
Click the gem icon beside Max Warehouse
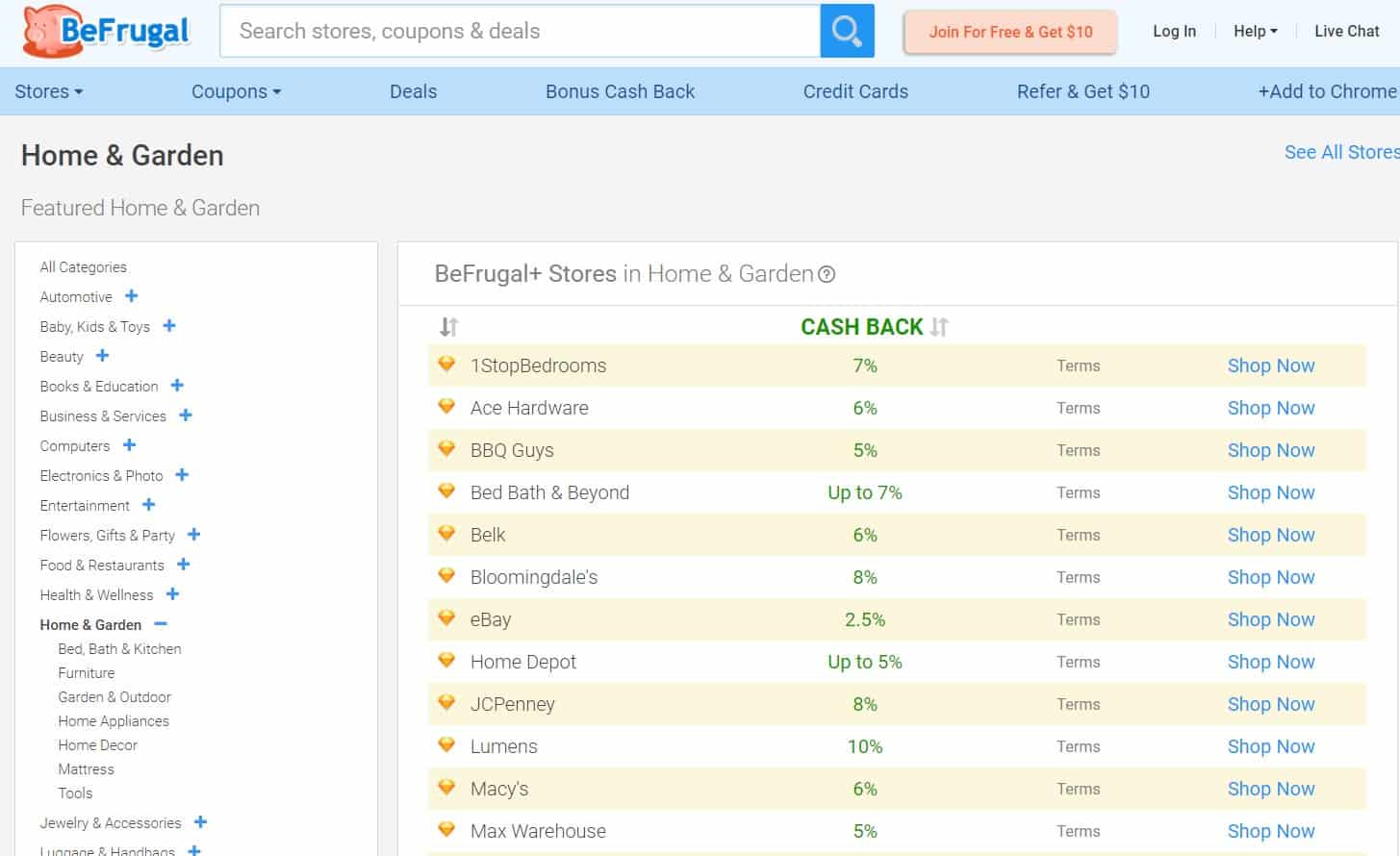coord(446,830)
